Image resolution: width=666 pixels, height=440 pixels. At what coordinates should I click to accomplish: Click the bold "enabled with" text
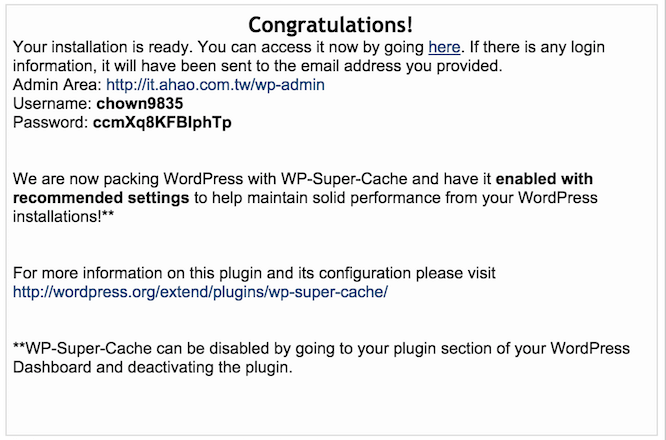click(544, 179)
